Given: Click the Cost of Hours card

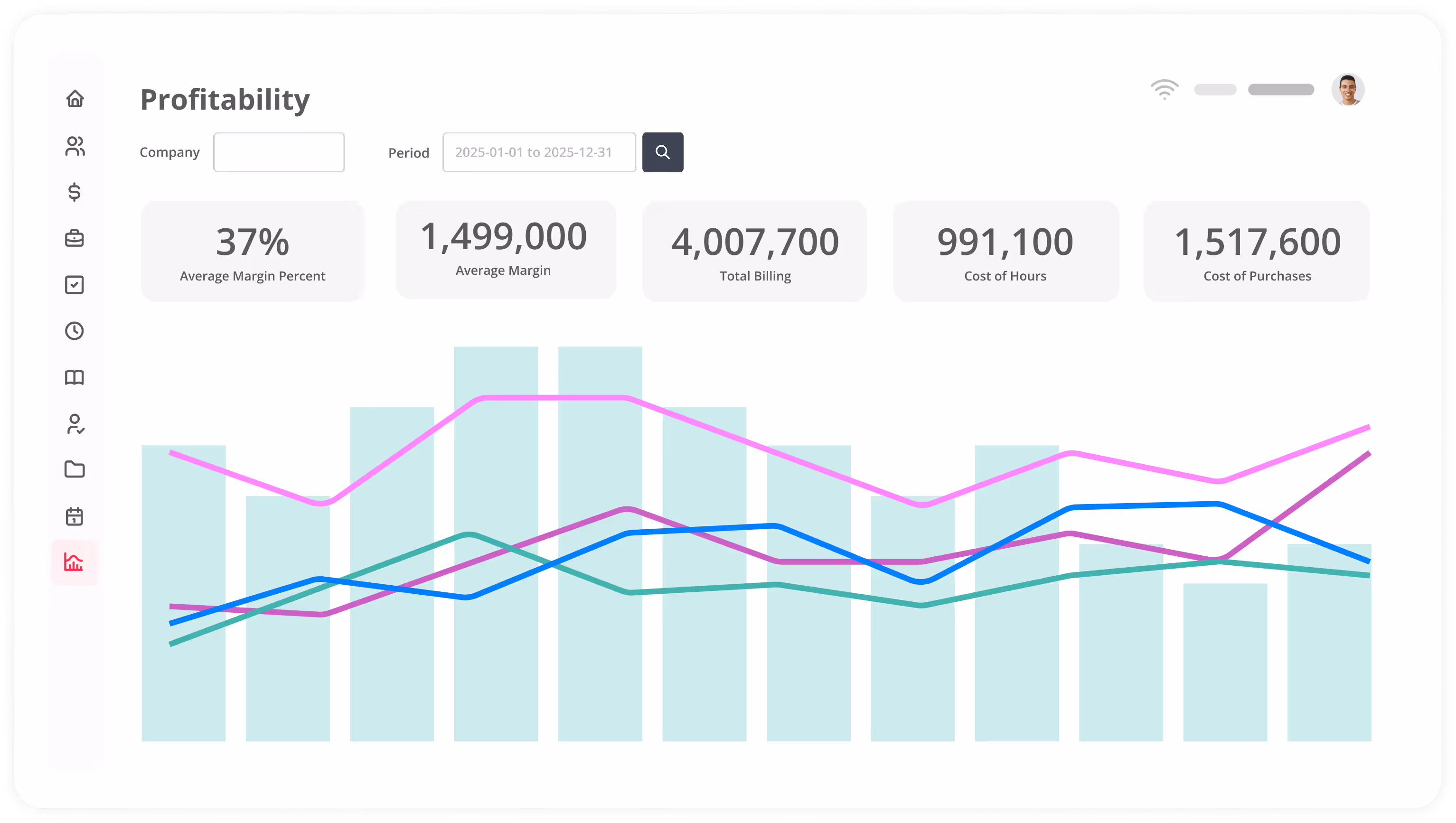Looking at the screenshot, I should [1005, 252].
